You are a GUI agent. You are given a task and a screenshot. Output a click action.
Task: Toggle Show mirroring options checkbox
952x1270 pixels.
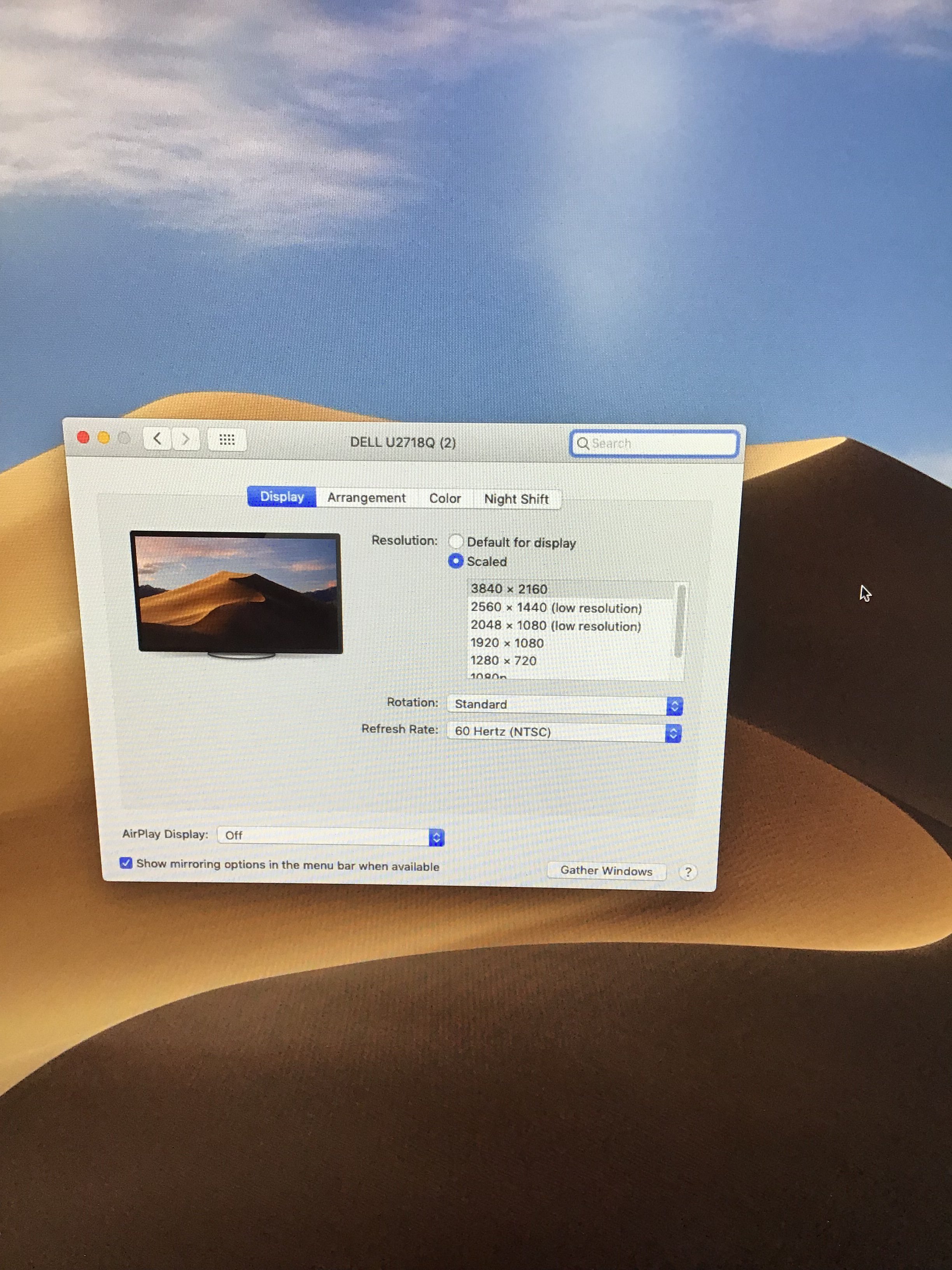click(126, 863)
